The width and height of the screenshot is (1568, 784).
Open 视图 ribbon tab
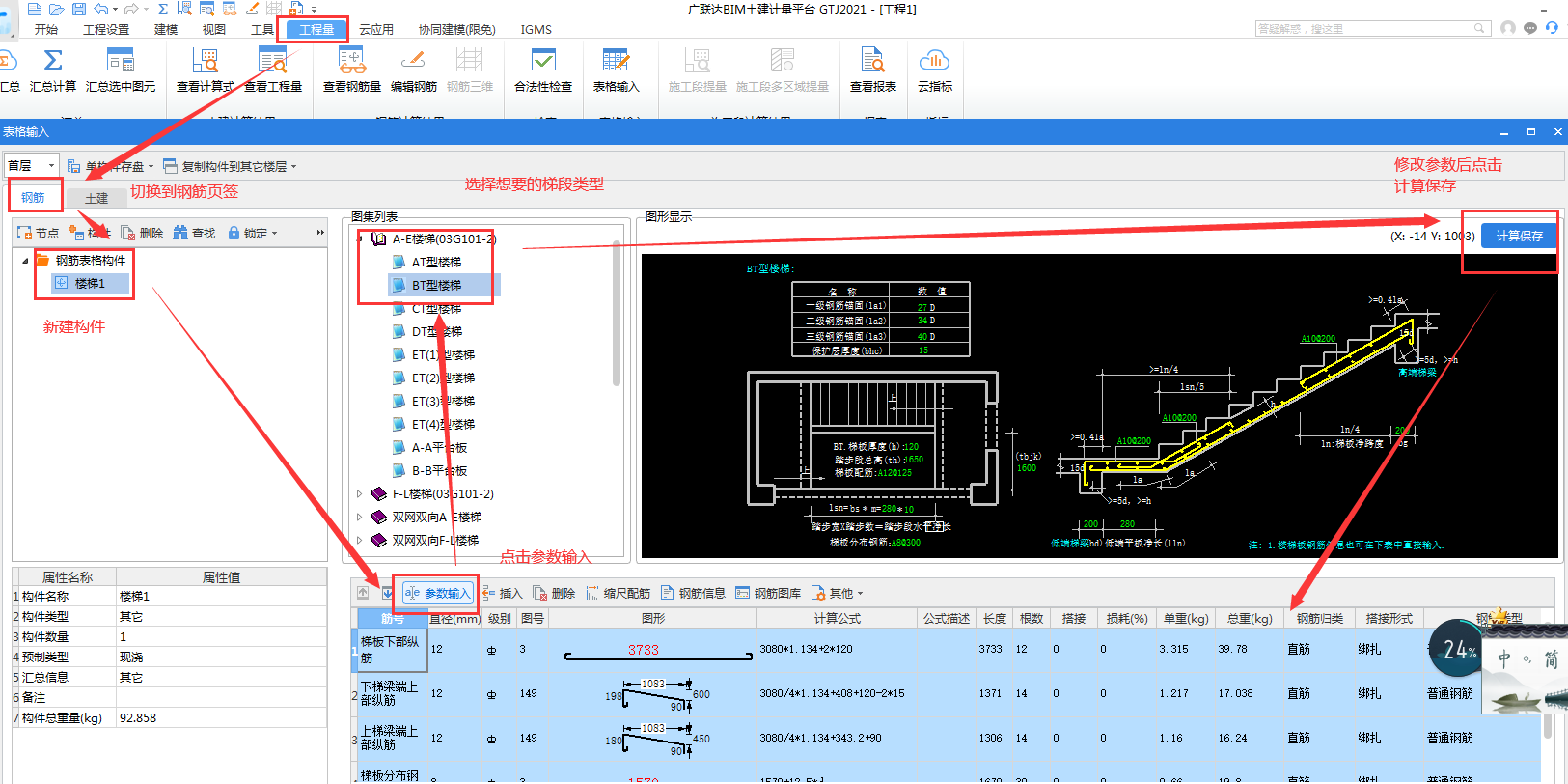214,29
